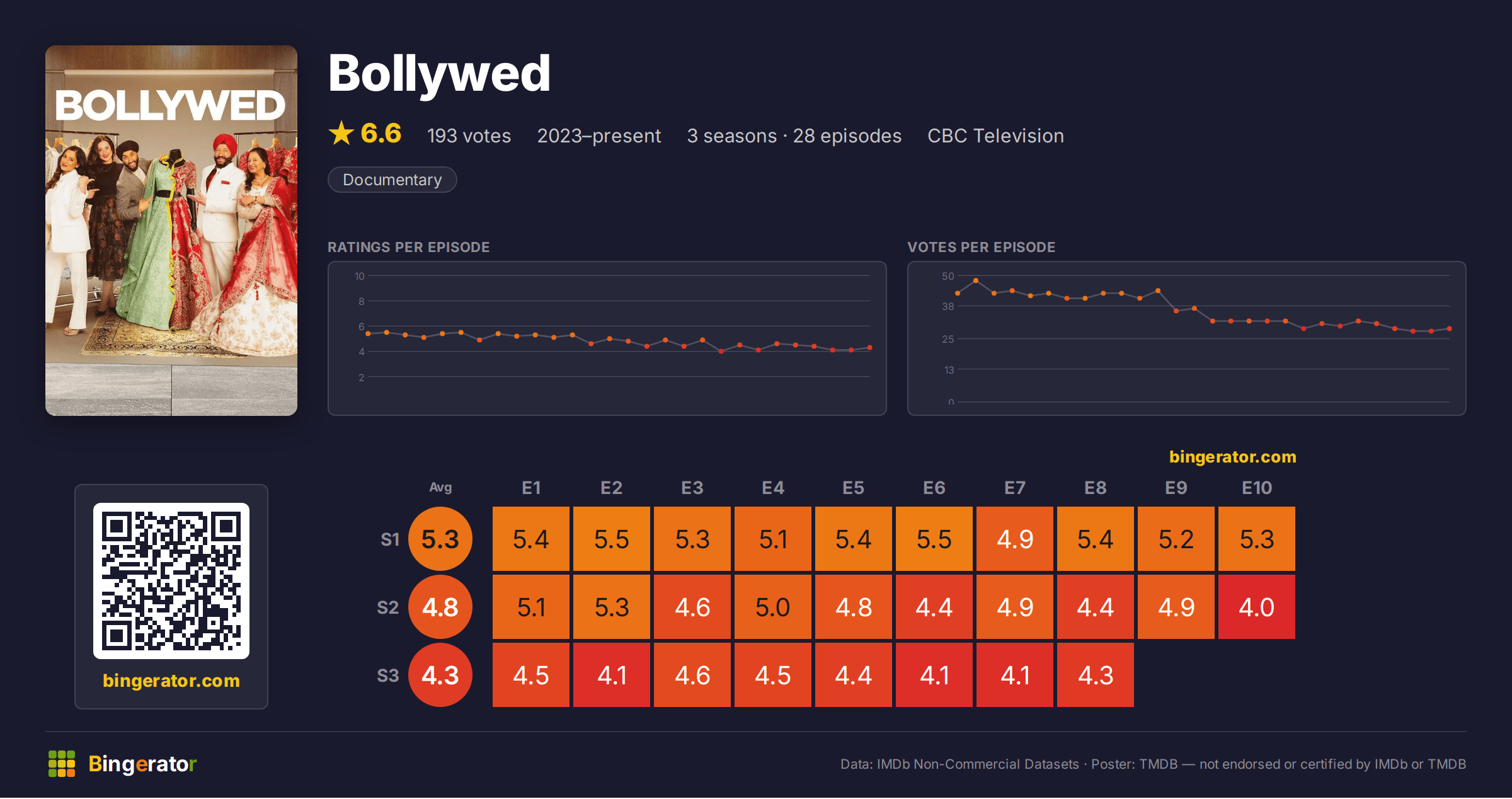Click the Bingerator brand name text
Image resolution: width=1512 pixels, height=799 pixels.
(x=142, y=764)
